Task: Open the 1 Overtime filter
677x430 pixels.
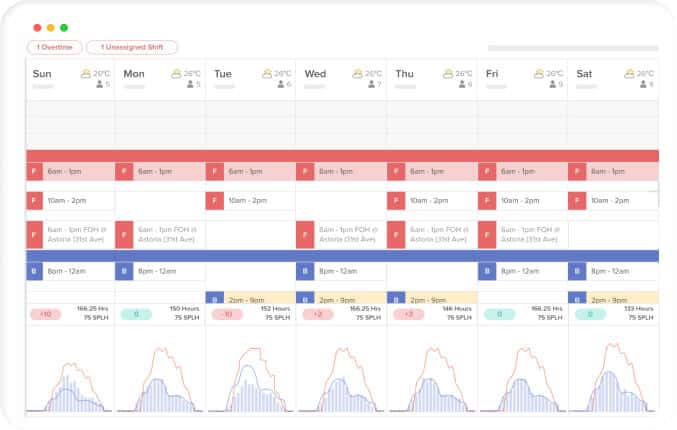Action: (54, 47)
